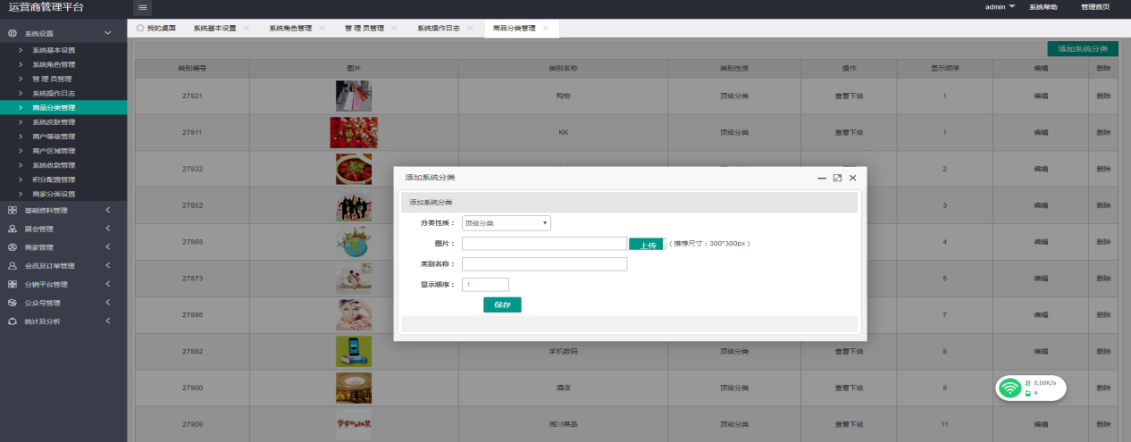This screenshot has width=1131, height=442.
Task: Open the 分类性质 dropdown
Action: click(x=506, y=223)
